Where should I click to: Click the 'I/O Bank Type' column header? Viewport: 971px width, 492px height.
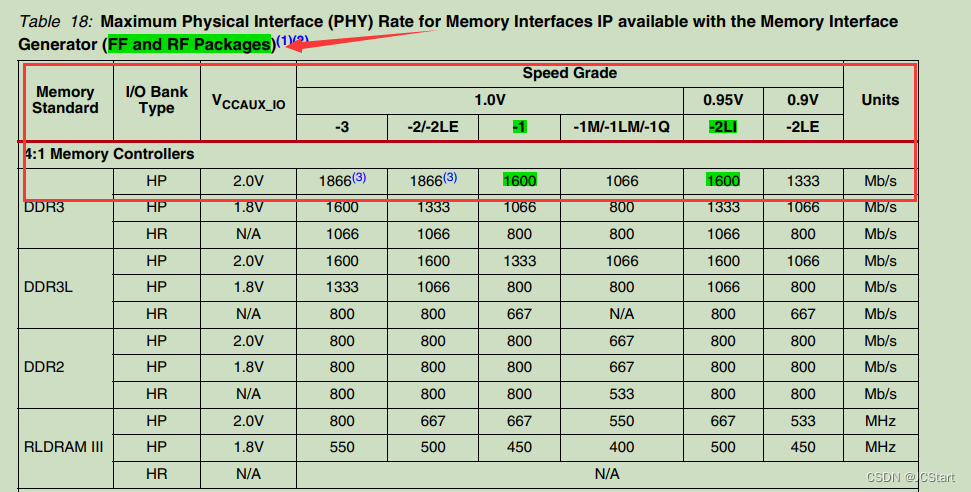(157, 100)
